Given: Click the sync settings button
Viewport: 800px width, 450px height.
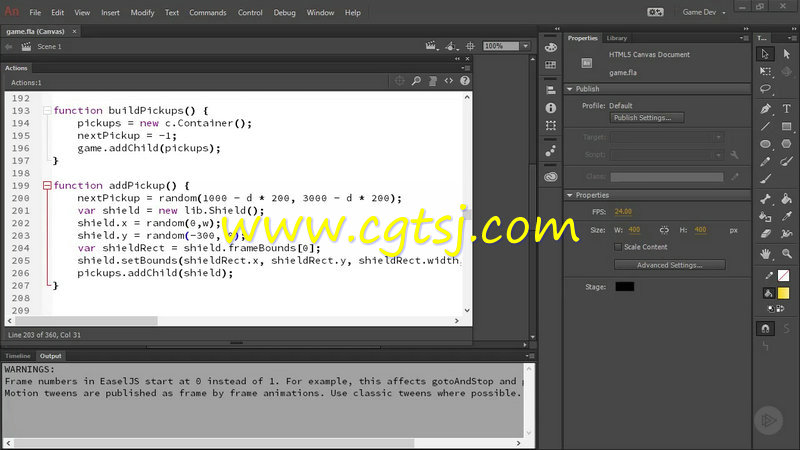Looking at the screenshot, I should [655, 12].
